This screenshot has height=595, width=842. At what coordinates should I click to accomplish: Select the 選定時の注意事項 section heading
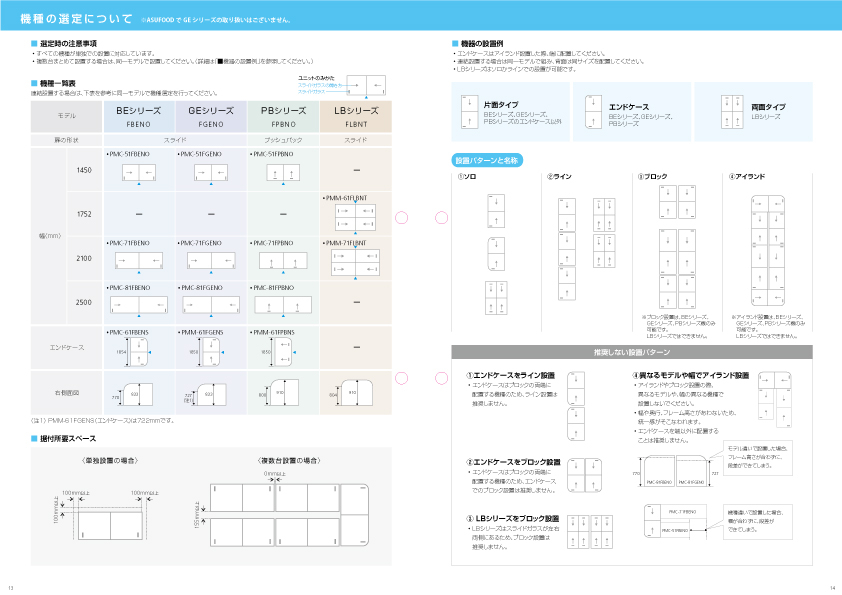click(68, 43)
